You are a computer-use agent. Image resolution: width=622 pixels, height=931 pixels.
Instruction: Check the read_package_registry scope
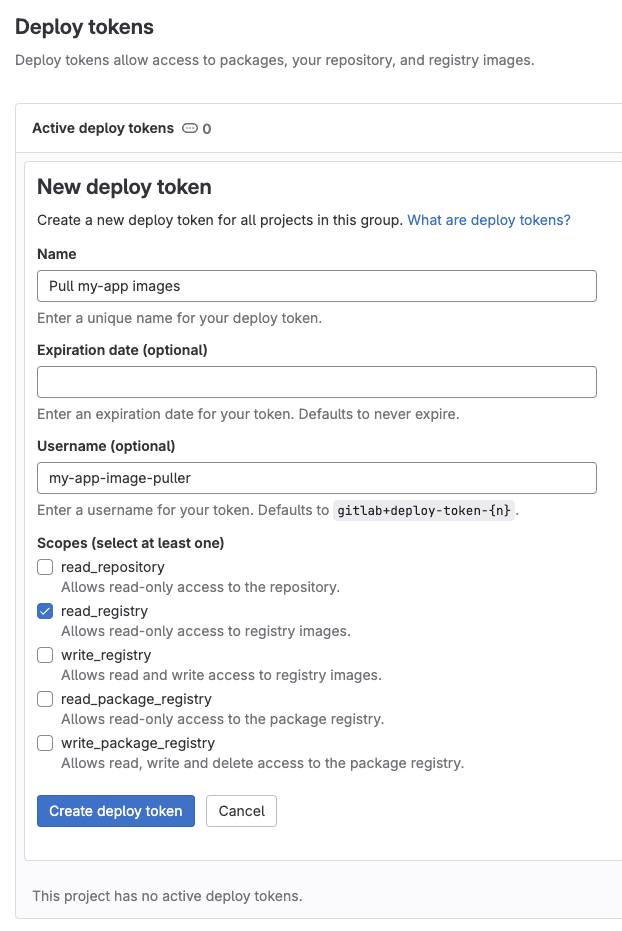tap(44, 698)
